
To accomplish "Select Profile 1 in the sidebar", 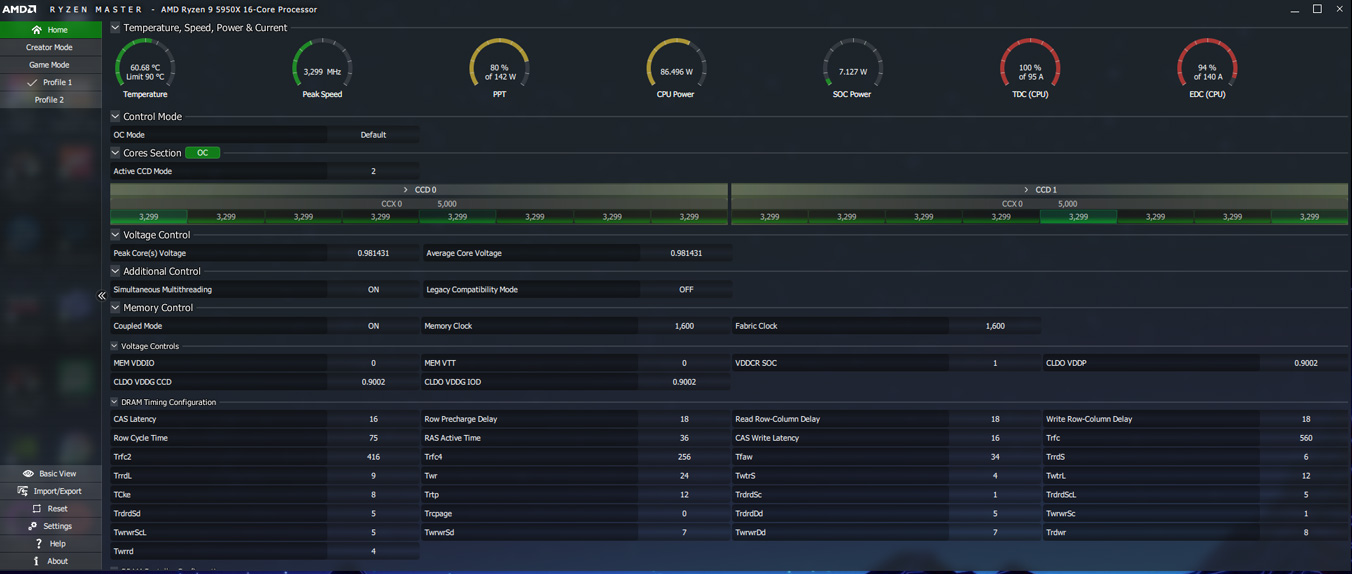I will tap(50, 82).
